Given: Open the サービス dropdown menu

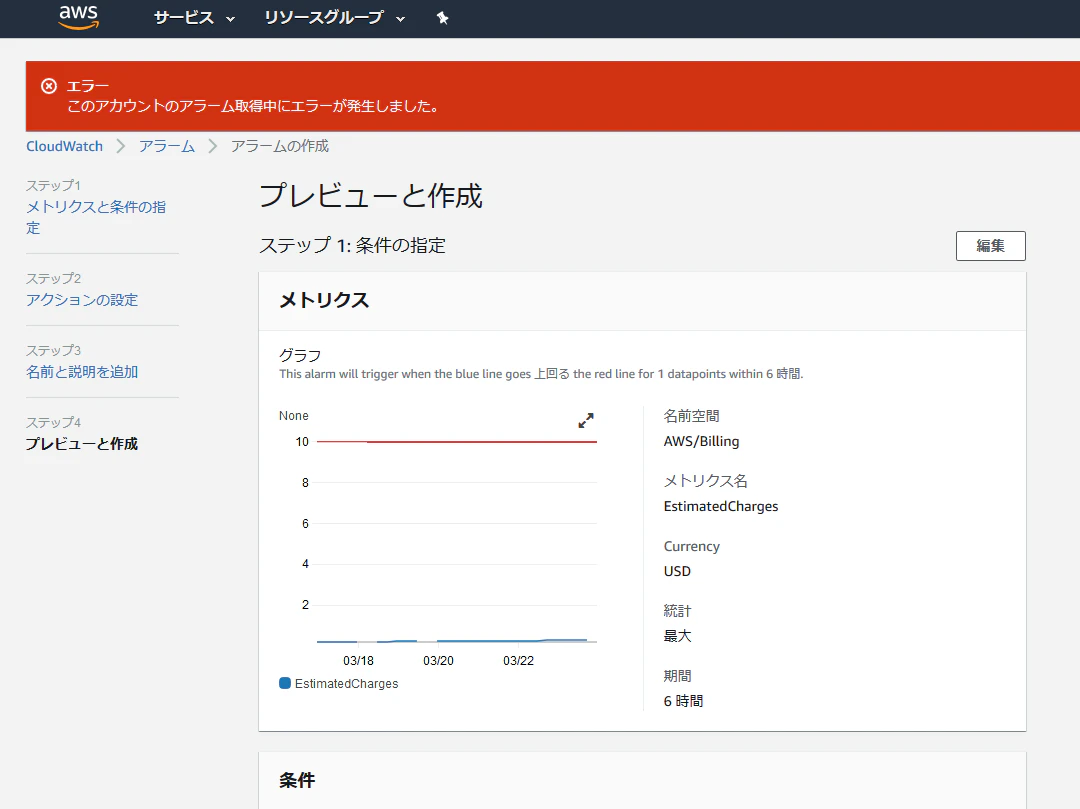Looking at the screenshot, I should 194,18.
